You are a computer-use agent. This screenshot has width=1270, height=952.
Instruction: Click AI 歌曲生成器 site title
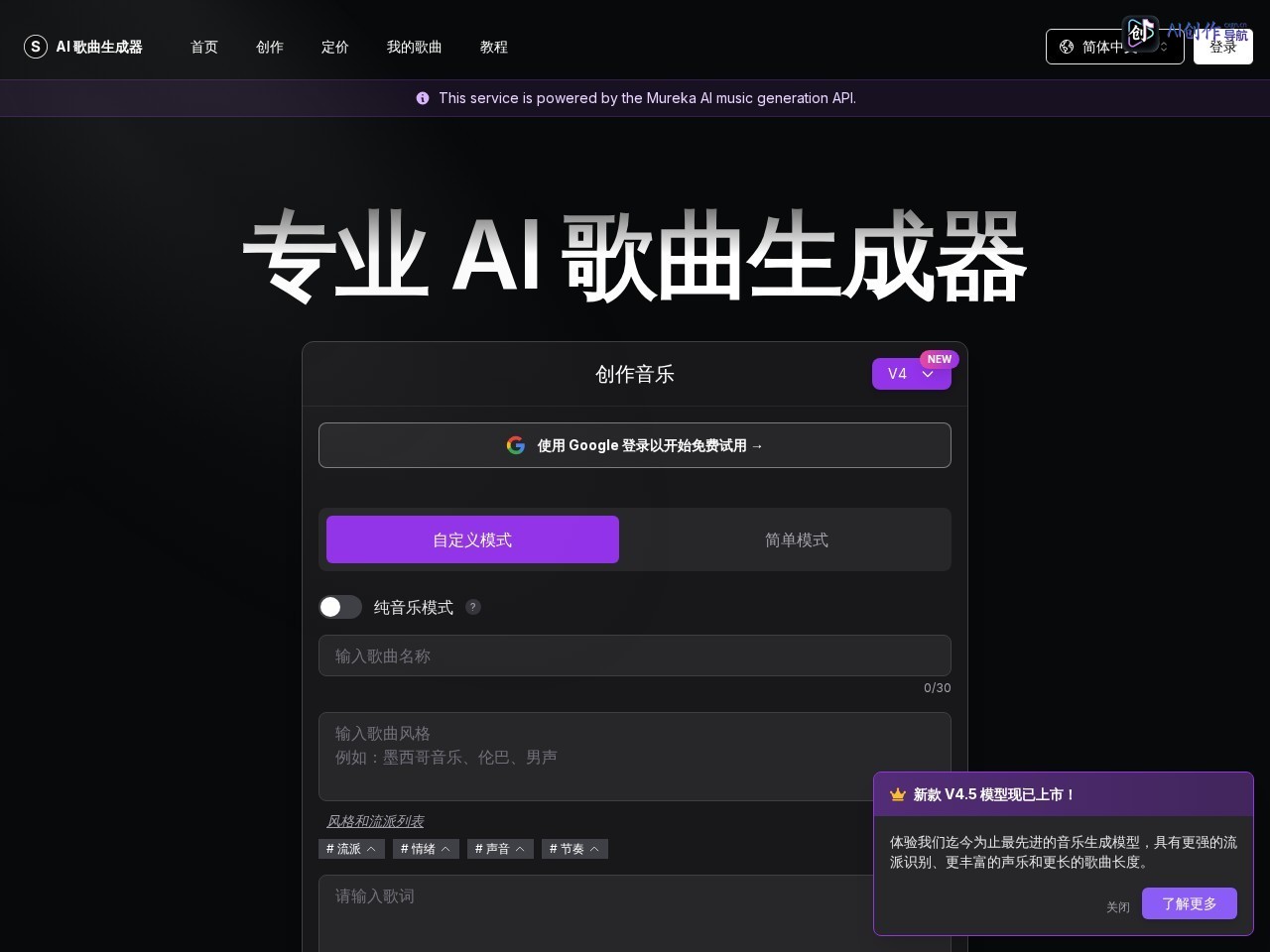click(x=99, y=47)
